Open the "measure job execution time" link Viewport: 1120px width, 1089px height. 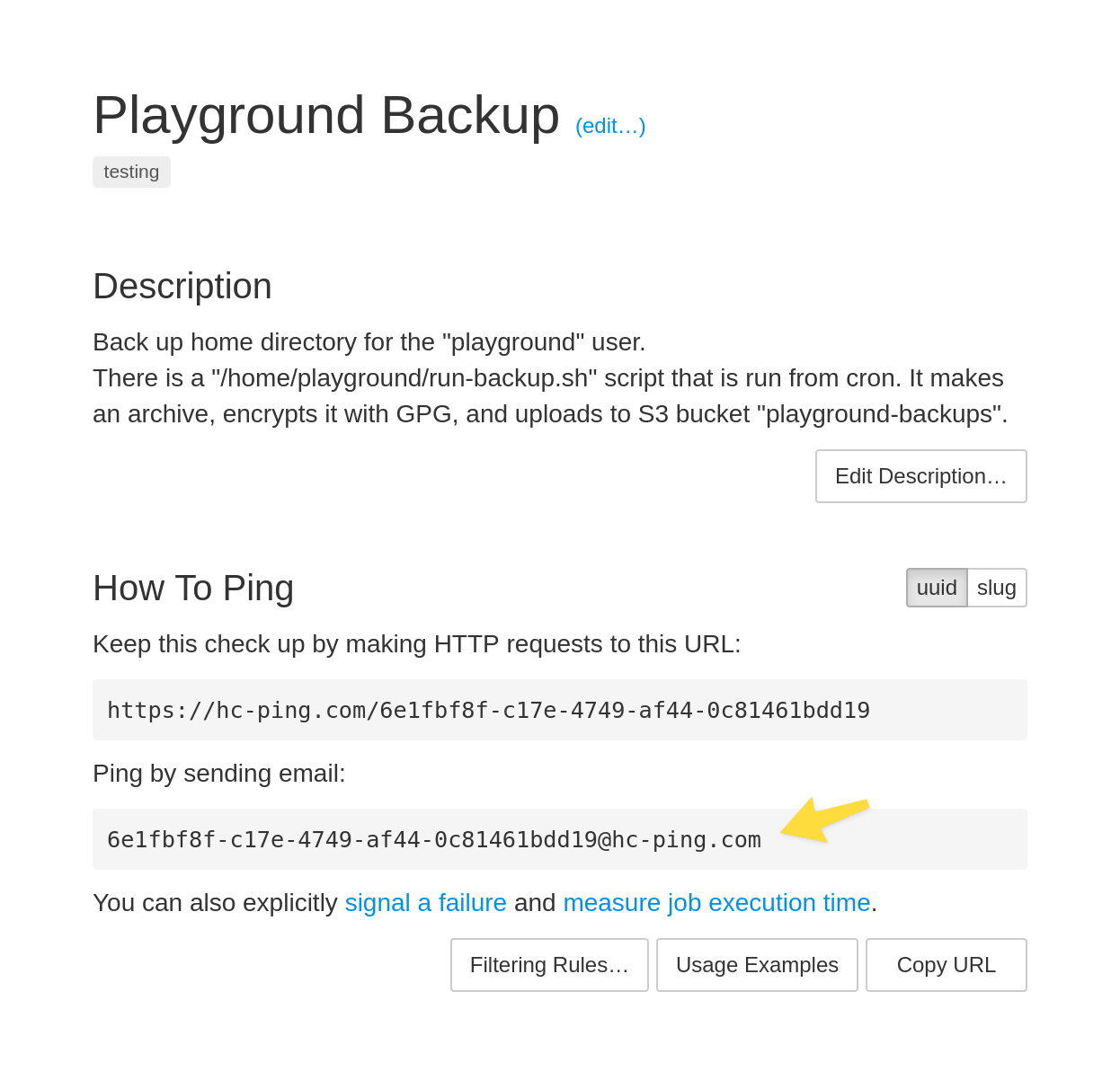pyautogui.click(x=716, y=903)
